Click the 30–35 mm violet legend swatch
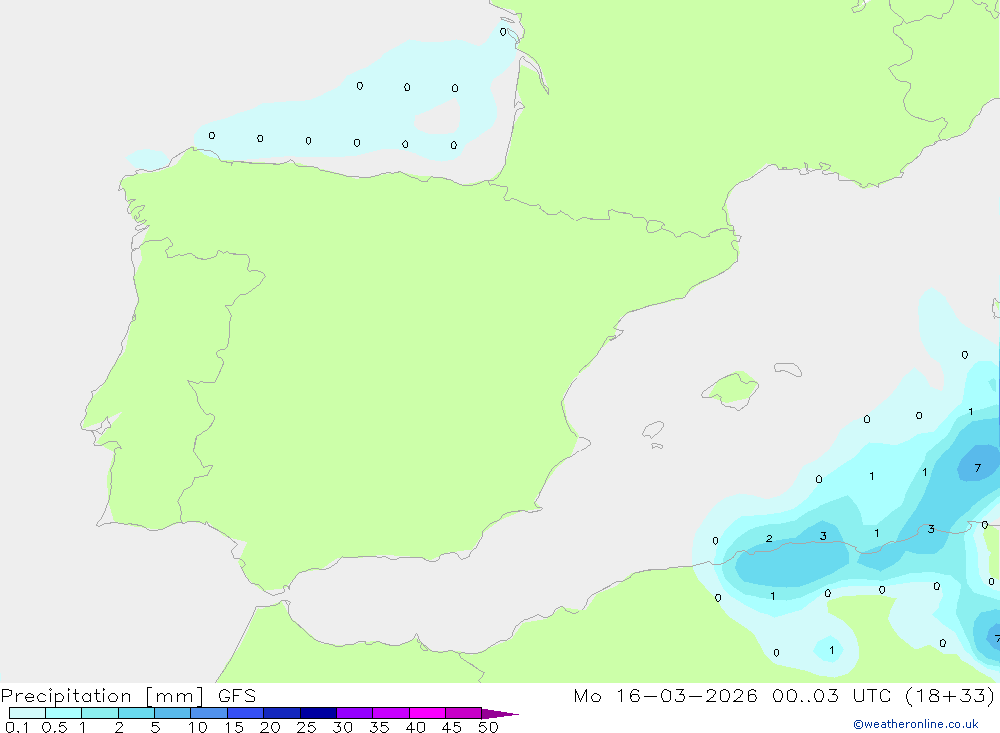Image resolution: width=1000 pixels, height=733 pixels. 354,713
